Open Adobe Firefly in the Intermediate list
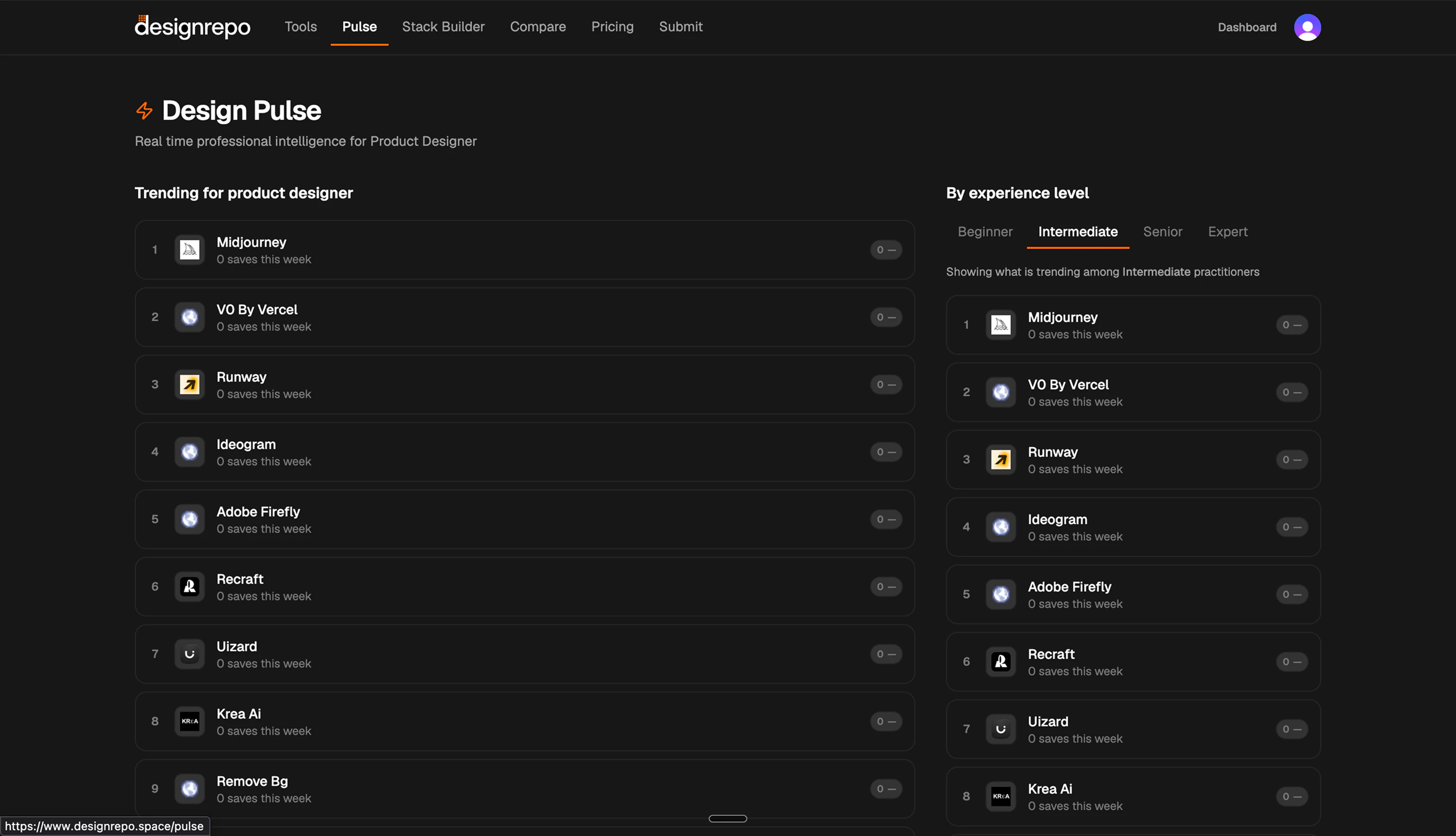This screenshot has width=1456, height=836. pos(1133,594)
